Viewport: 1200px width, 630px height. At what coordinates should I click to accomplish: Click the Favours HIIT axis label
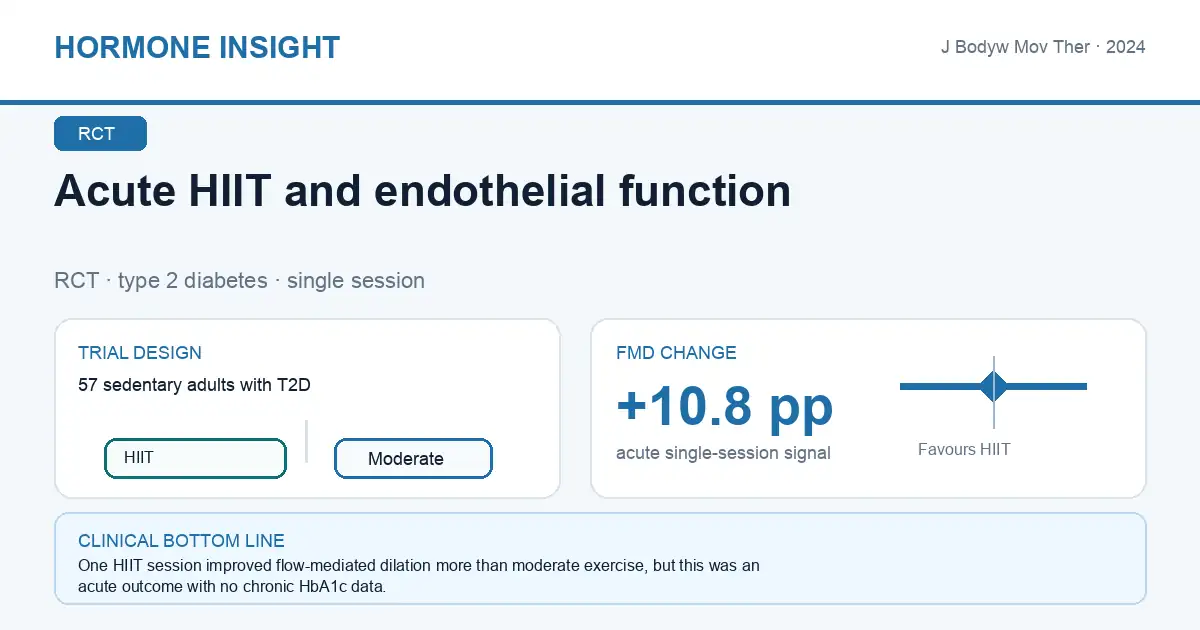click(x=964, y=450)
